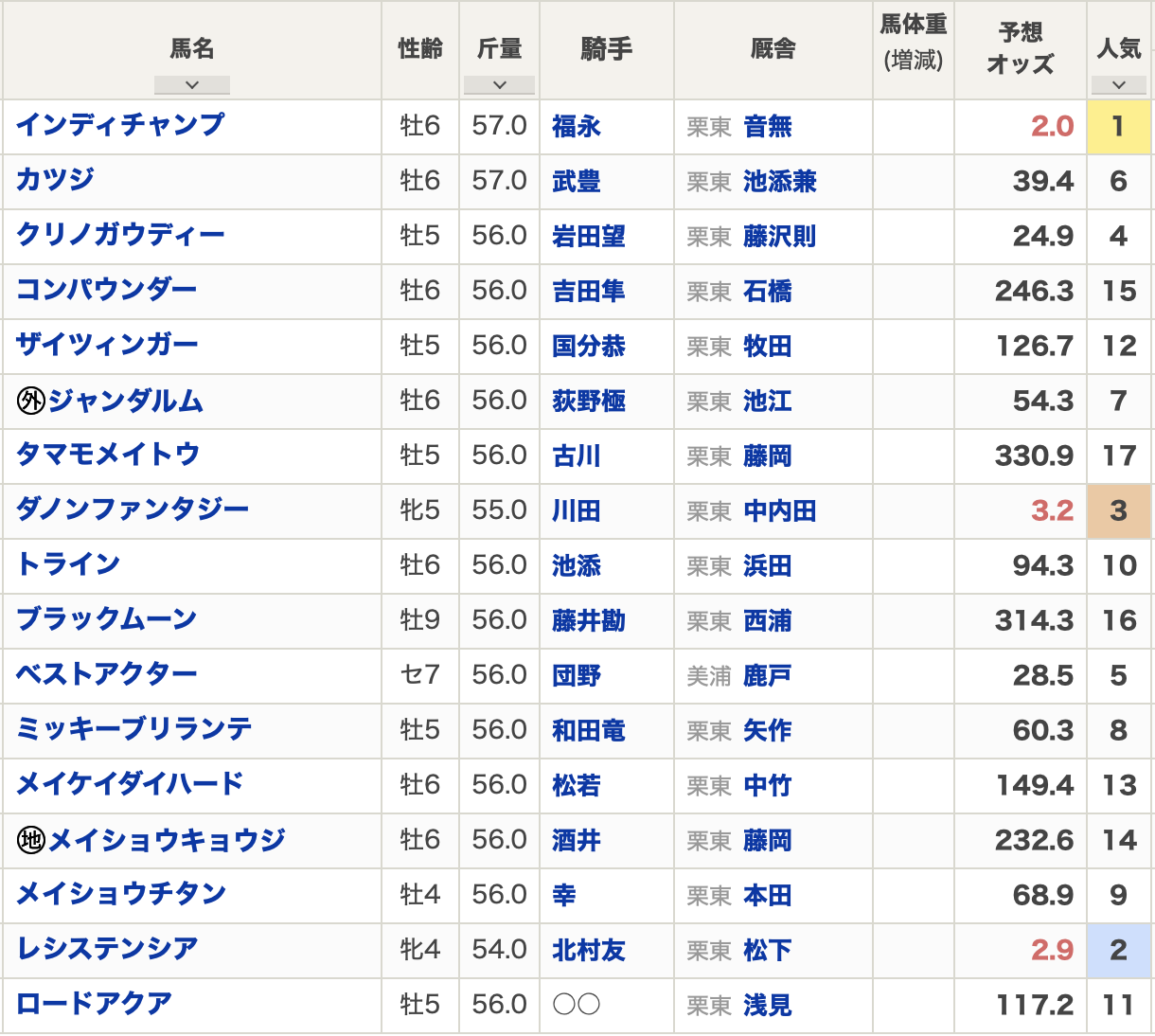1155x1036 pixels.
Task: Open horse link ダノンファンタジー
Action: (133, 509)
